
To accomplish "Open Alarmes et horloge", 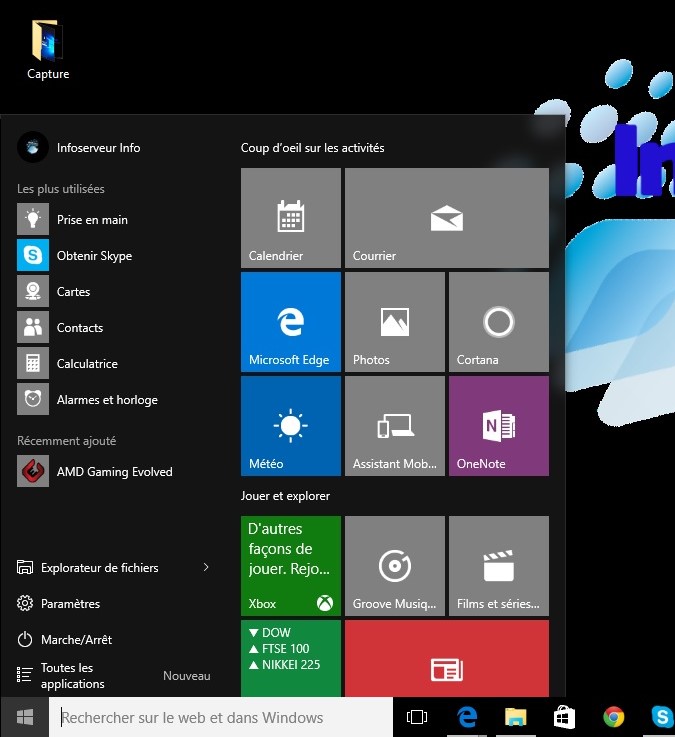I will (113, 400).
